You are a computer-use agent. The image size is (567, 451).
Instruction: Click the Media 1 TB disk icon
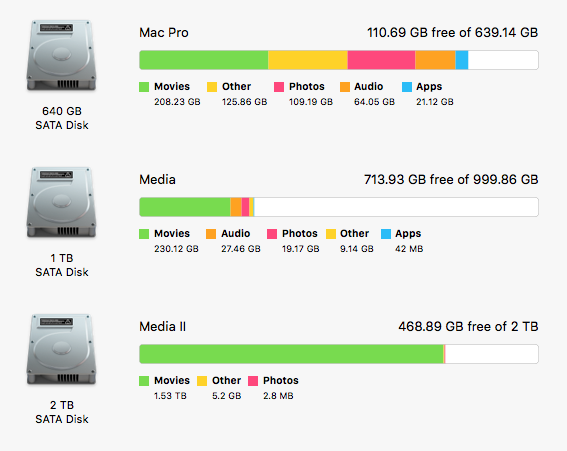(x=61, y=203)
